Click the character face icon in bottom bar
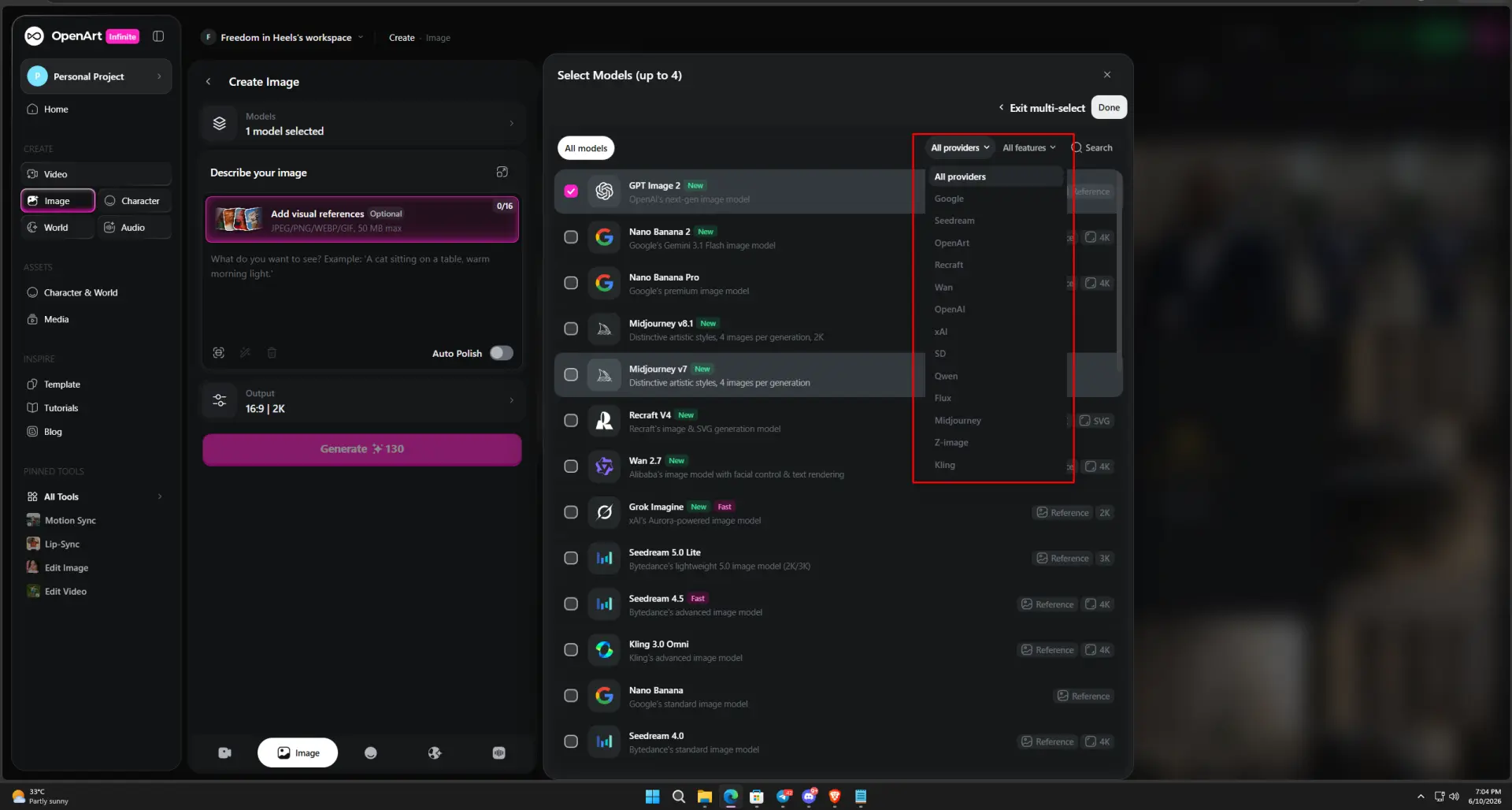 tap(371, 753)
